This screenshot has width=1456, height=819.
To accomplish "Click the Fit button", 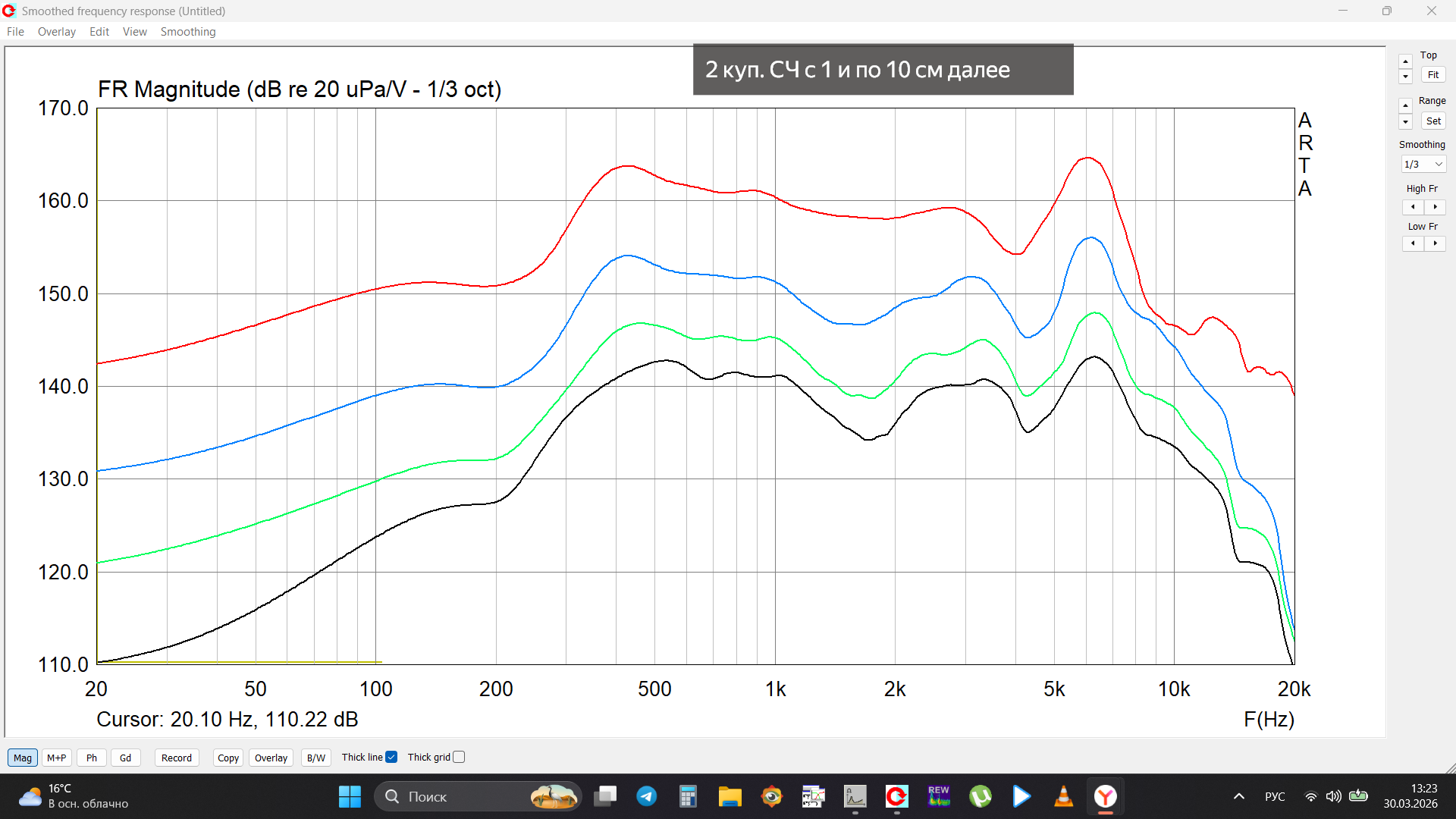I will pos(1432,75).
